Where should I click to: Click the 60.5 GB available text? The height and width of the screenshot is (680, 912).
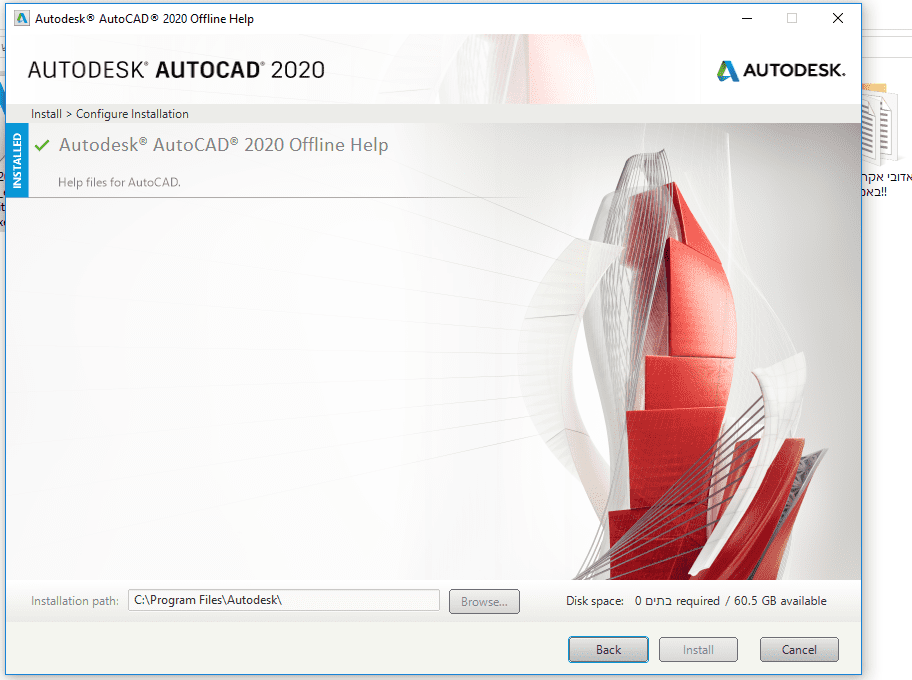coord(780,601)
